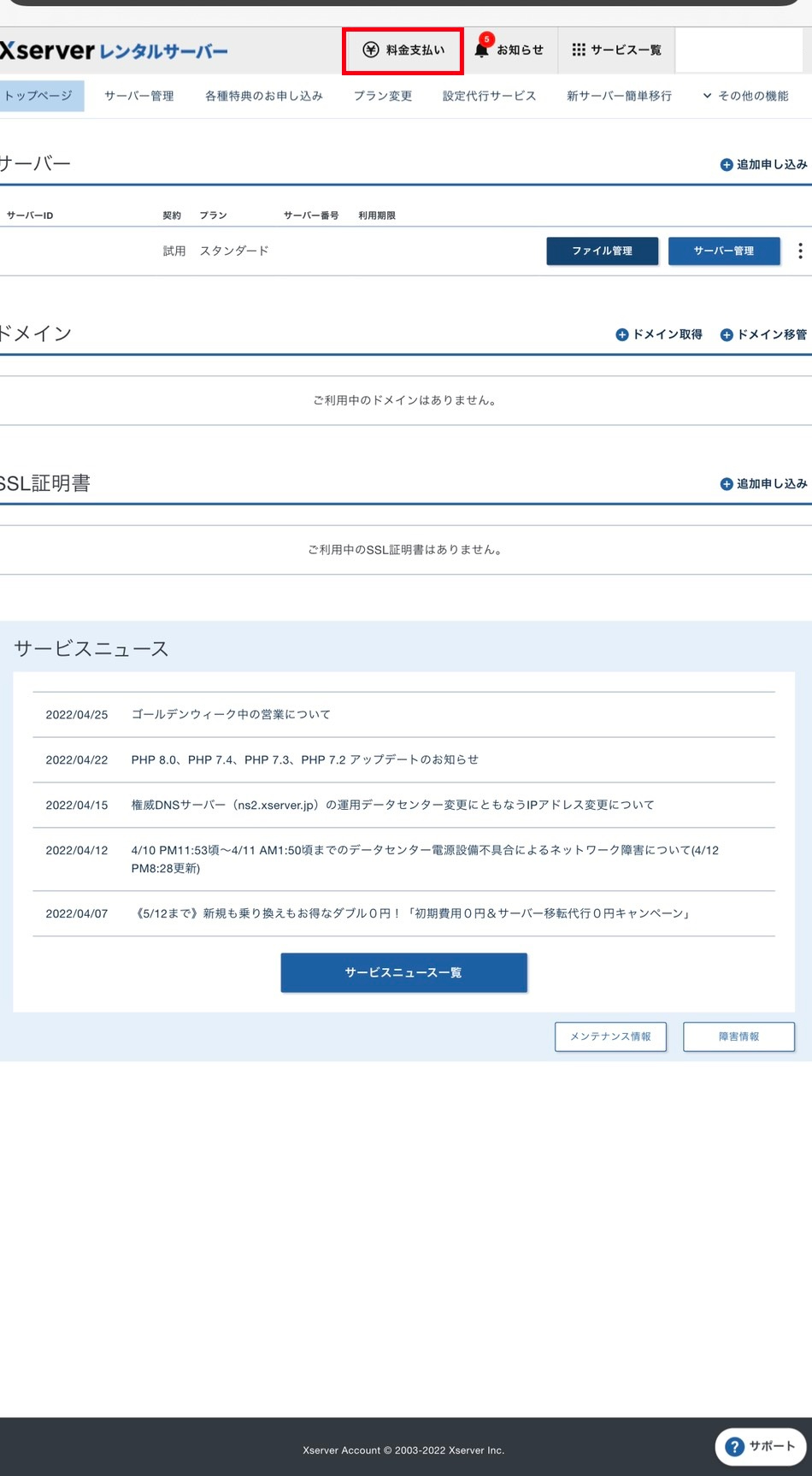Click the 試用 contract text
The image size is (812, 1476).
click(174, 251)
